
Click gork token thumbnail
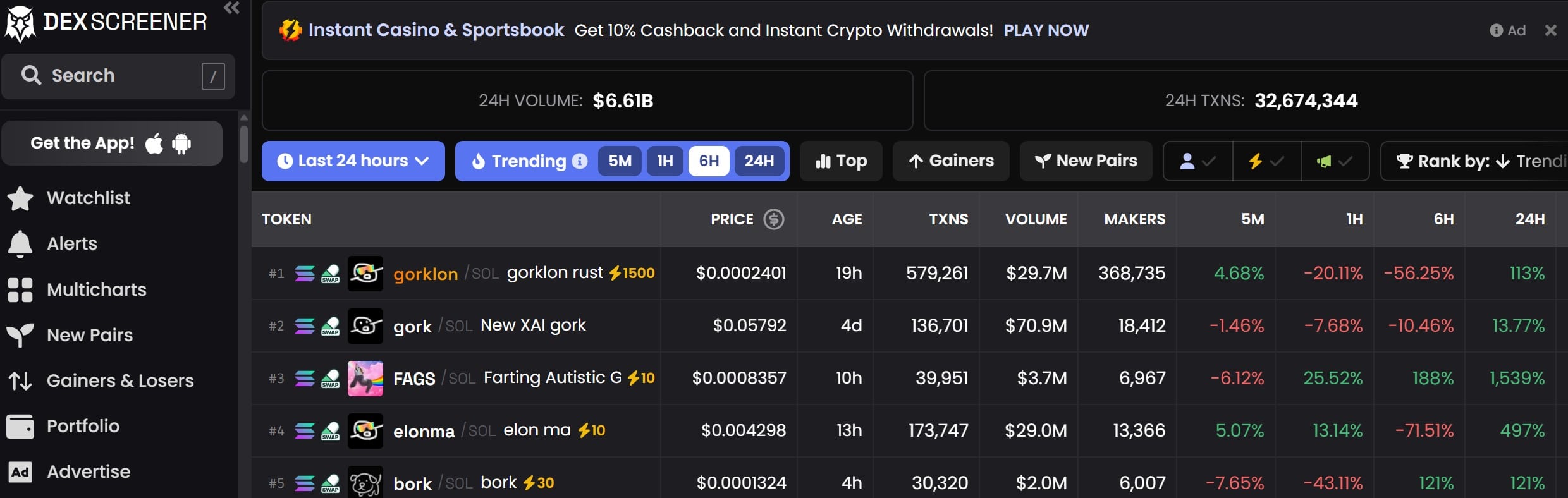click(x=365, y=326)
